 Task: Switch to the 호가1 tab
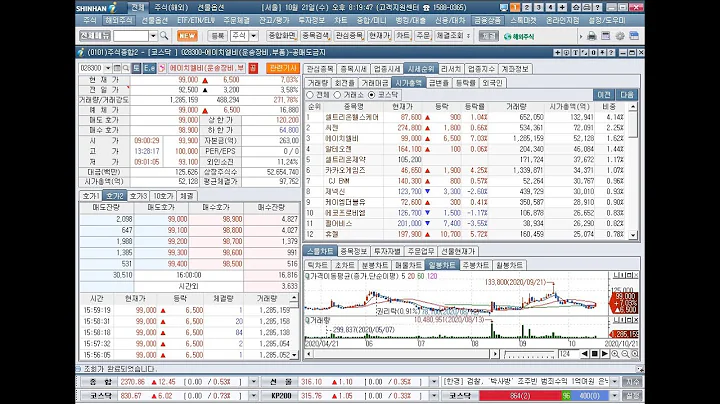click(90, 196)
